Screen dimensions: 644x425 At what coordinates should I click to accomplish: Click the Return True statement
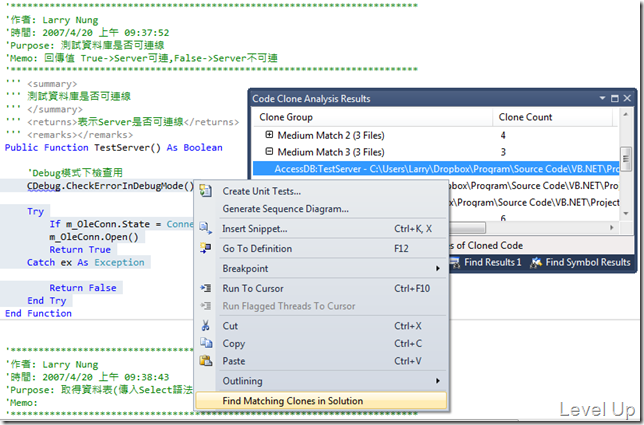coord(80,250)
